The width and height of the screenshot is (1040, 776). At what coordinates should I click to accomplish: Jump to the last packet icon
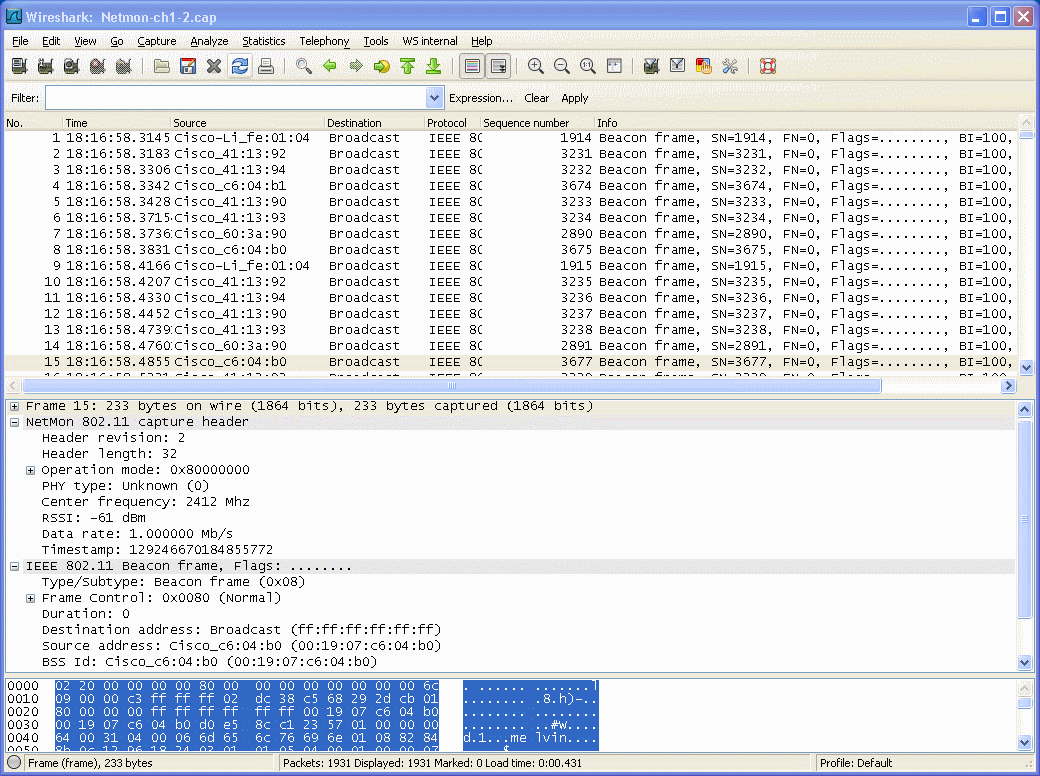(x=433, y=66)
